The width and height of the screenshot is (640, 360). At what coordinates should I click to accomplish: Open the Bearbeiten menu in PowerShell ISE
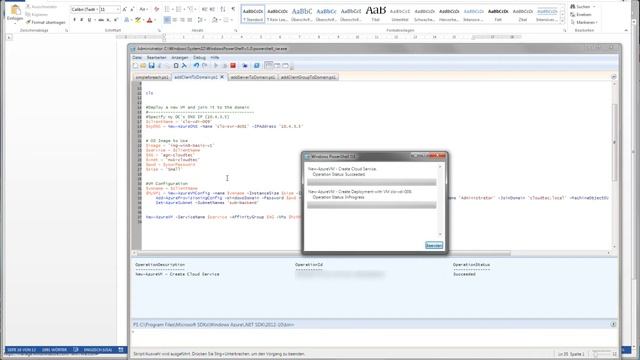tap(156, 58)
